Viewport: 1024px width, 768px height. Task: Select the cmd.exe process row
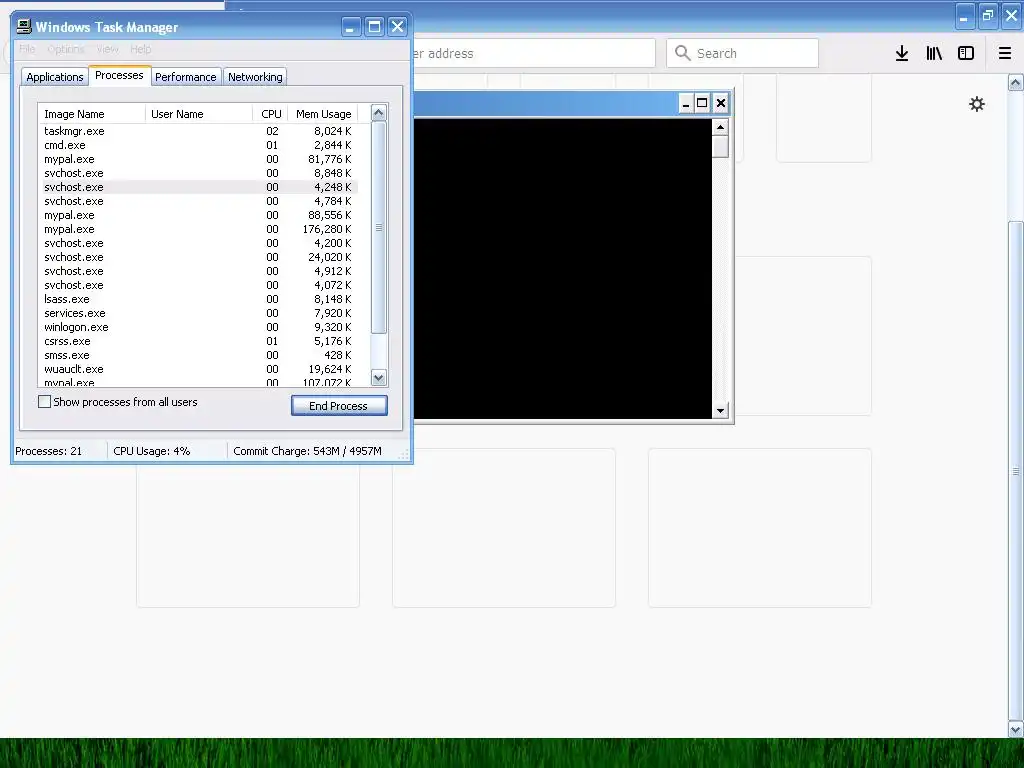(198, 145)
